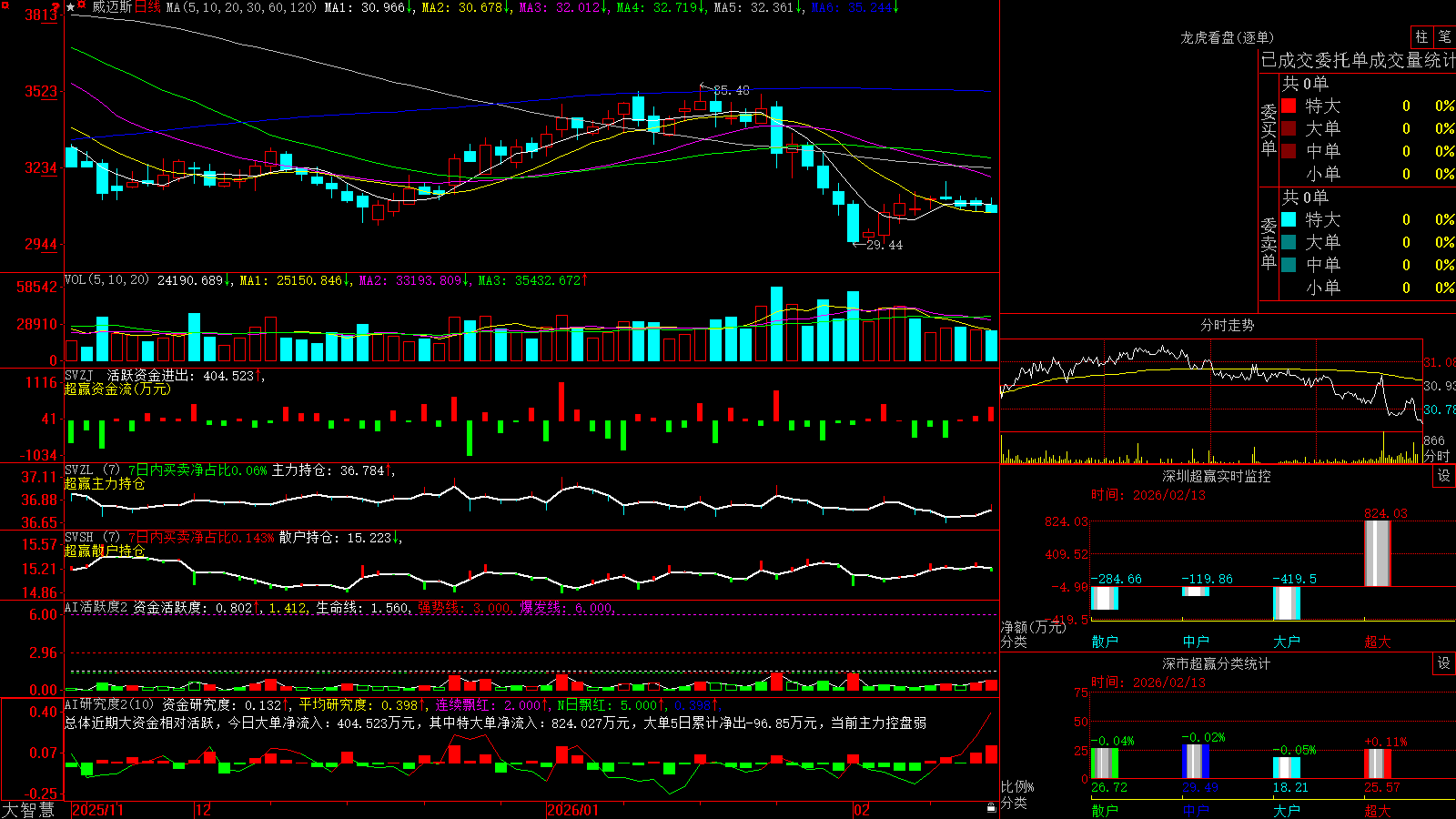Screen dimensions: 1456x819
Task: Switch to 柱 bar view
Action: 1421,37
